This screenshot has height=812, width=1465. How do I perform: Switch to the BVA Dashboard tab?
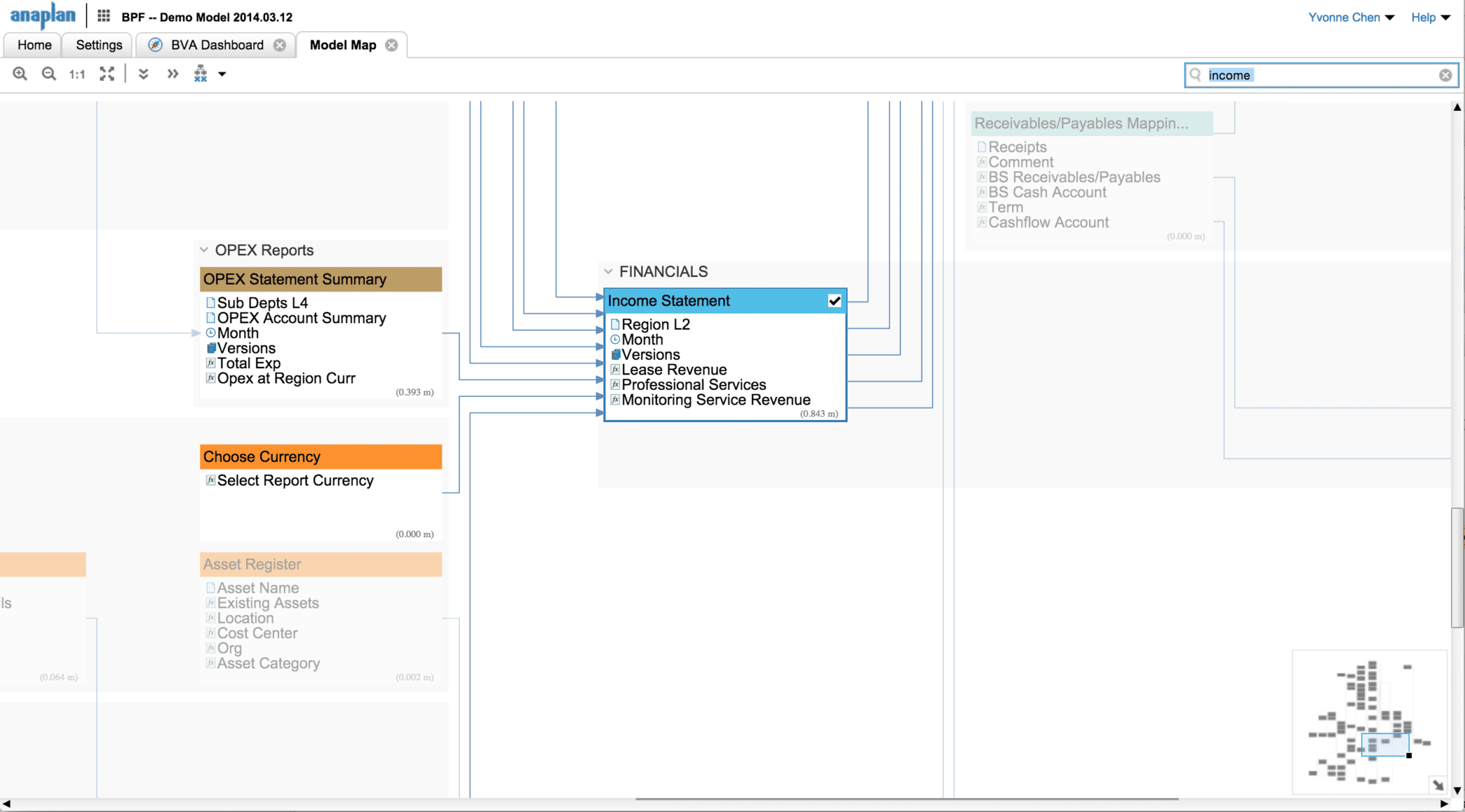point(217,45)
